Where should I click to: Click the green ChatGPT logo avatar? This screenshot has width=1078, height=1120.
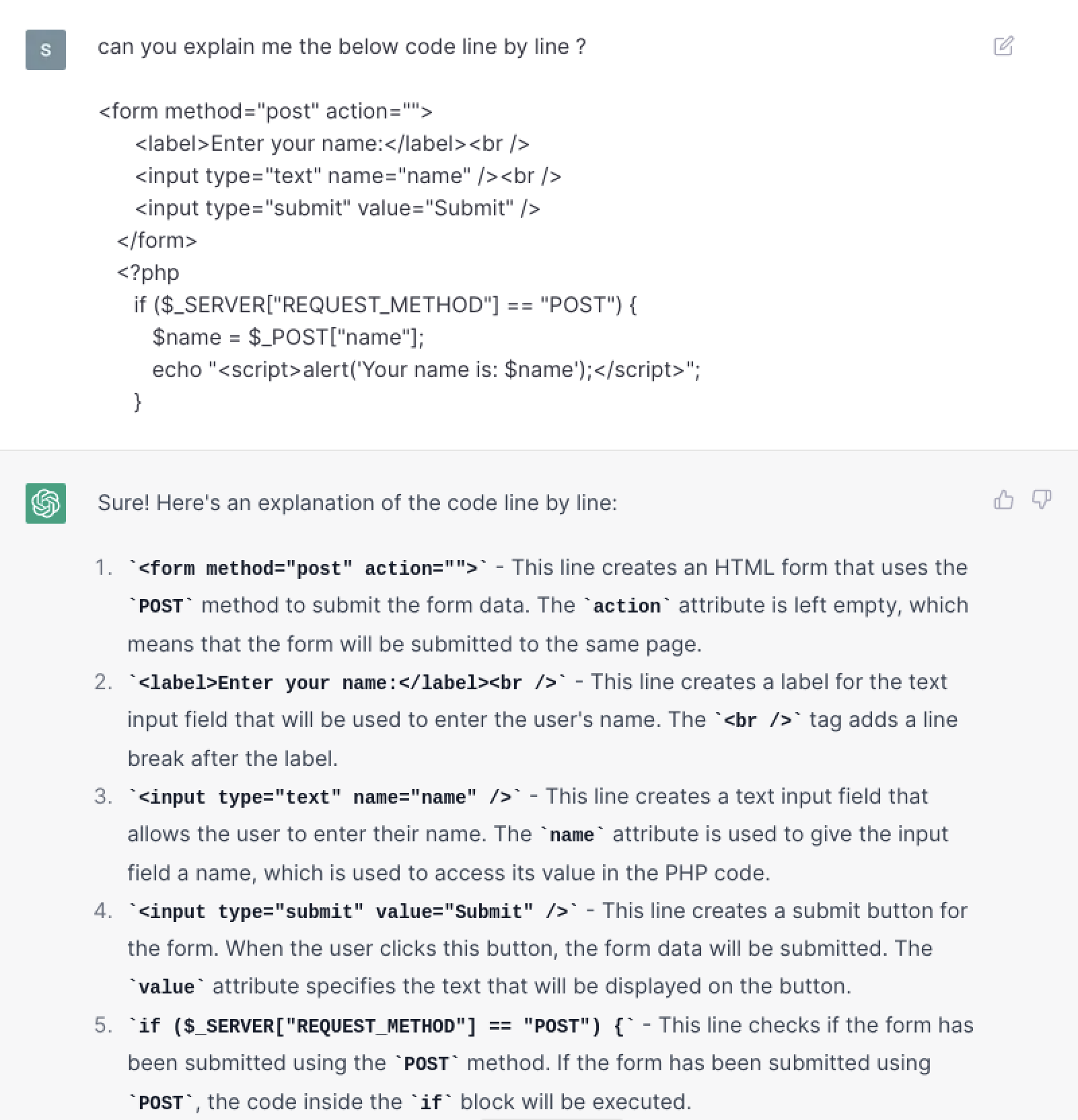44,503
